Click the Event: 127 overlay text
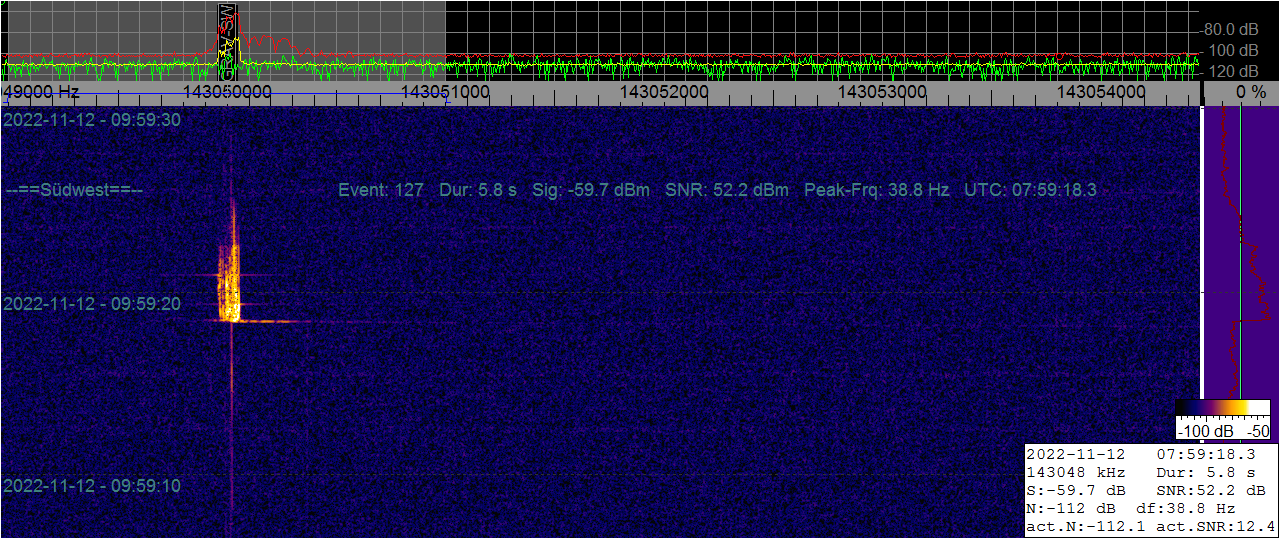The image size is (1280, 539). pyautogui.click(x=381, y=190)
